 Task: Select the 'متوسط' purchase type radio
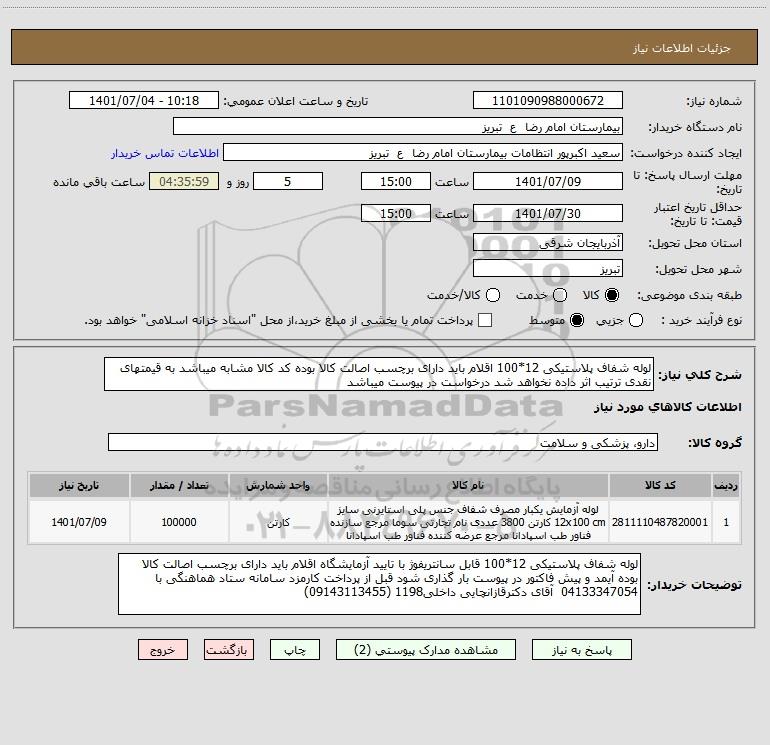point(577,320)
